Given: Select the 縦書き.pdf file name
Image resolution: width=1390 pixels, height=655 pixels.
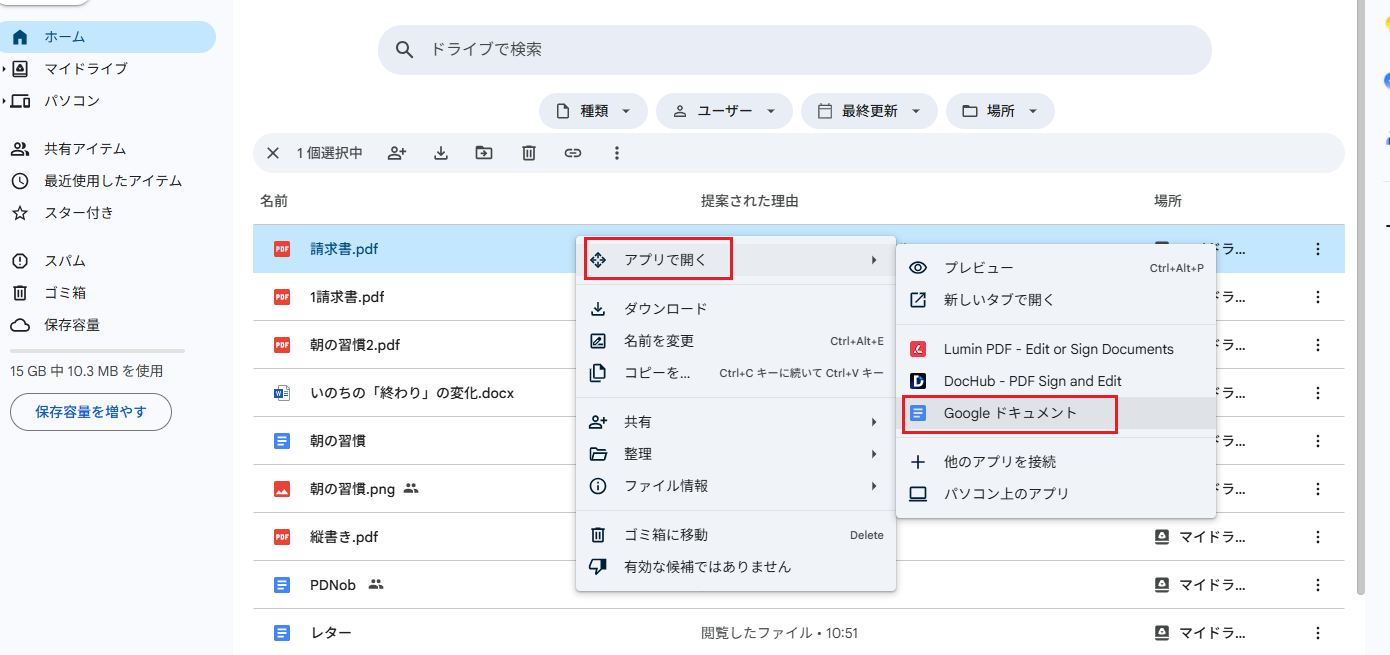Looking at the screenshot, I should (344, 537).
